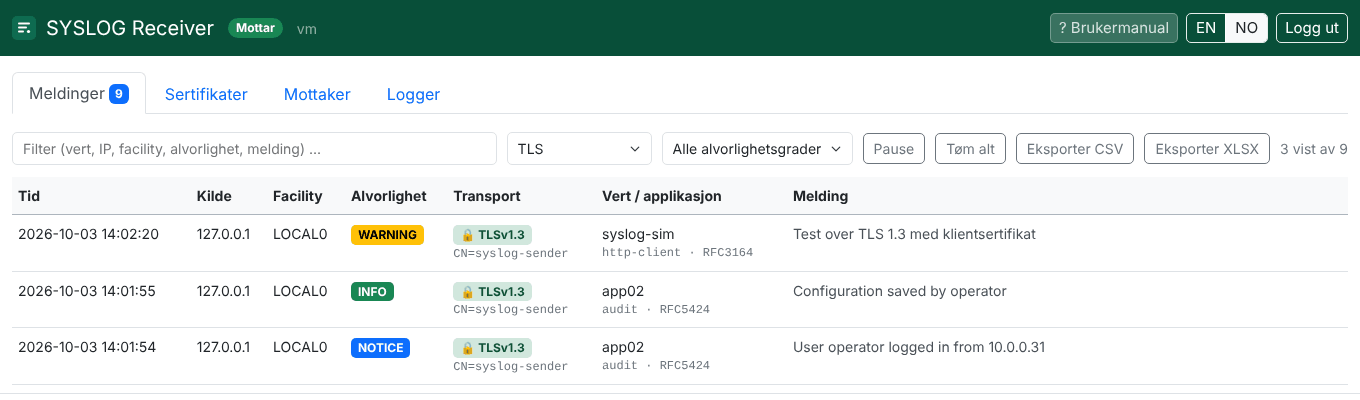Open the Alle alvorlighetsgrader dropdown

point(757,149)
